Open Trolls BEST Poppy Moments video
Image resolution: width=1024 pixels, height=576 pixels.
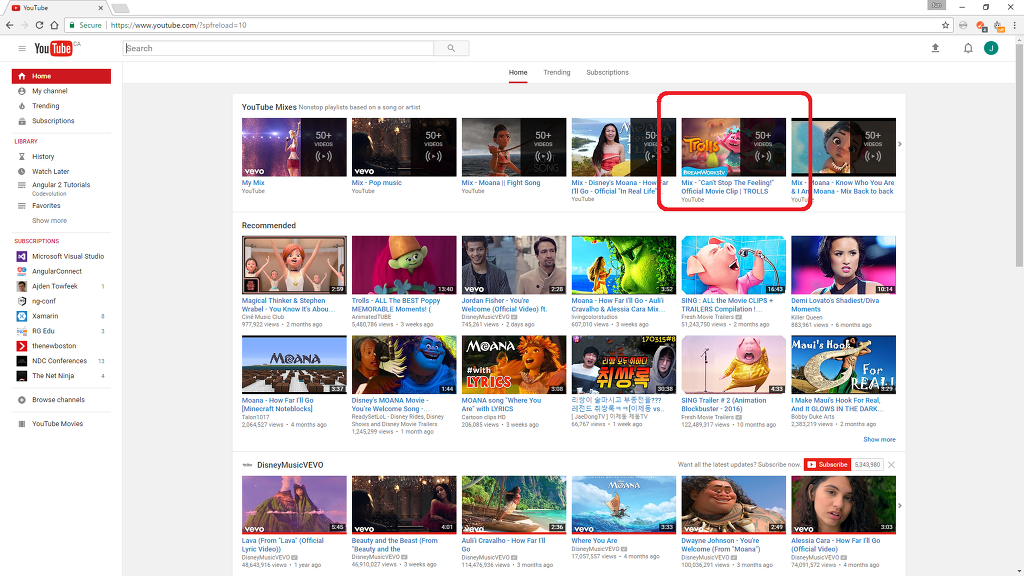(404, 265)
